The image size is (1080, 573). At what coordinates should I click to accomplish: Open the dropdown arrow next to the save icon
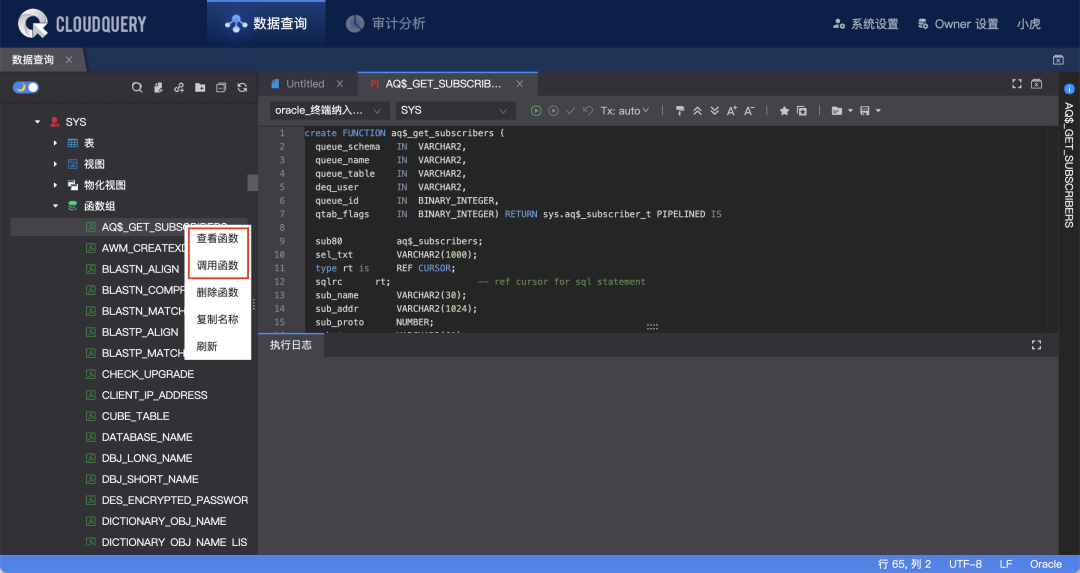878,111
